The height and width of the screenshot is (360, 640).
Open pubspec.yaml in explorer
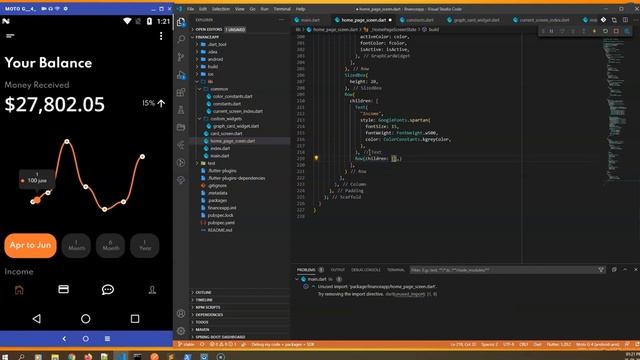click(221, 223)
